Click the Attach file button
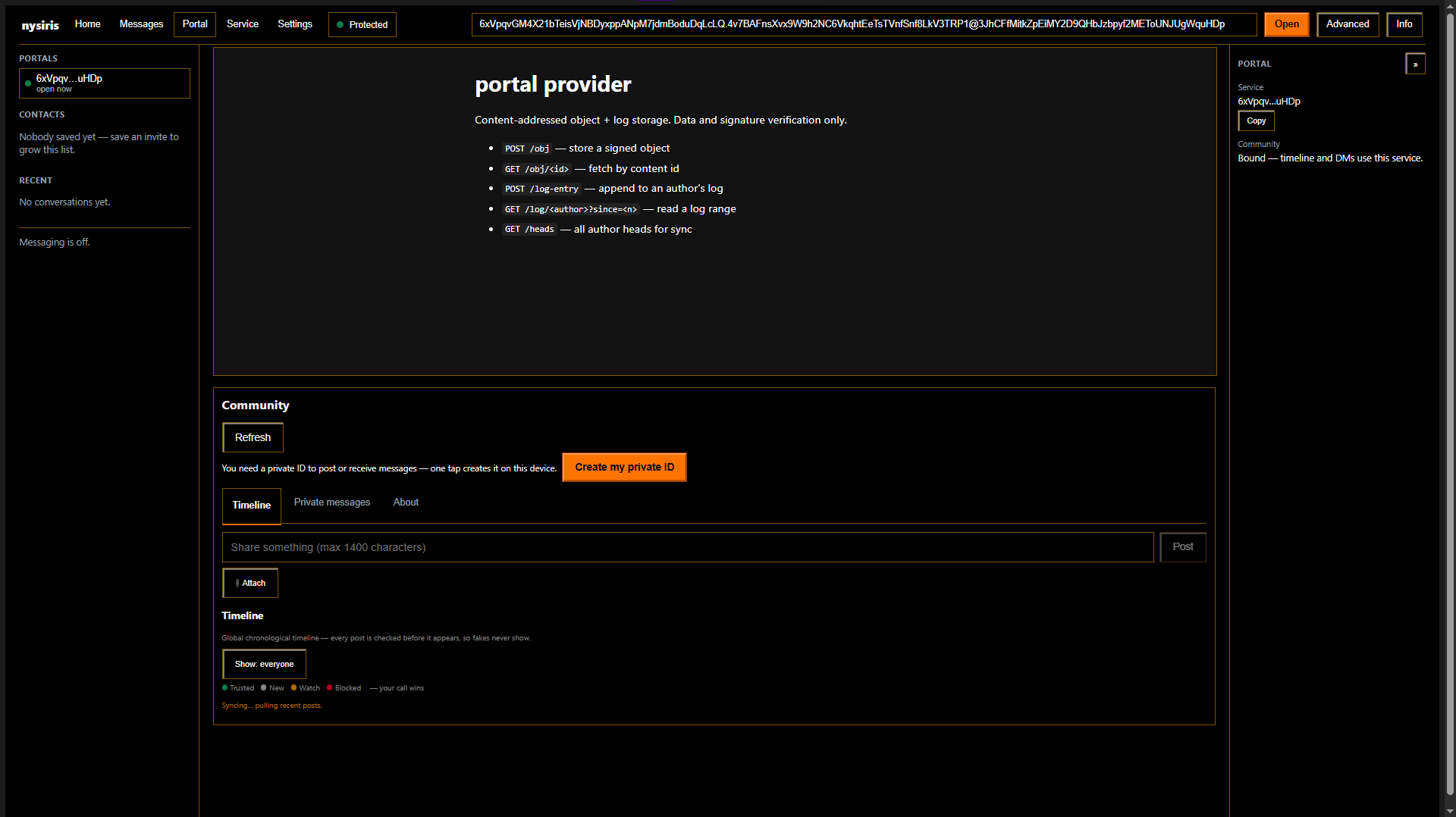Screen dimensions: 1456x817 click(x=250, y=583)
